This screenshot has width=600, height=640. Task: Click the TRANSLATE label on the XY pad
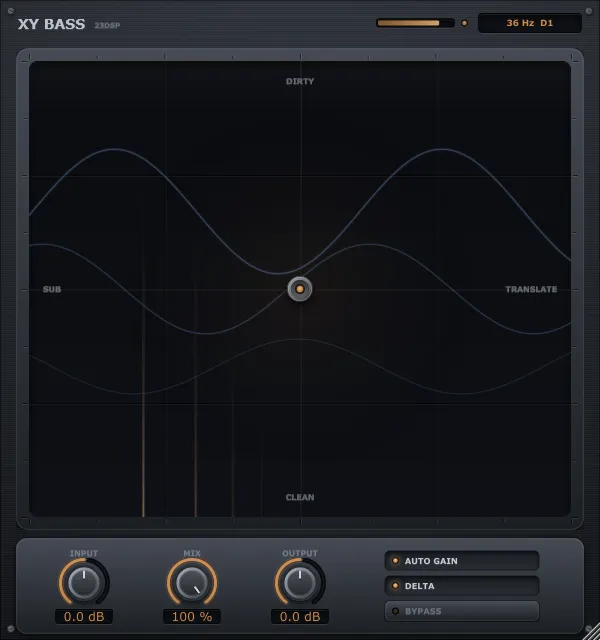531,289
